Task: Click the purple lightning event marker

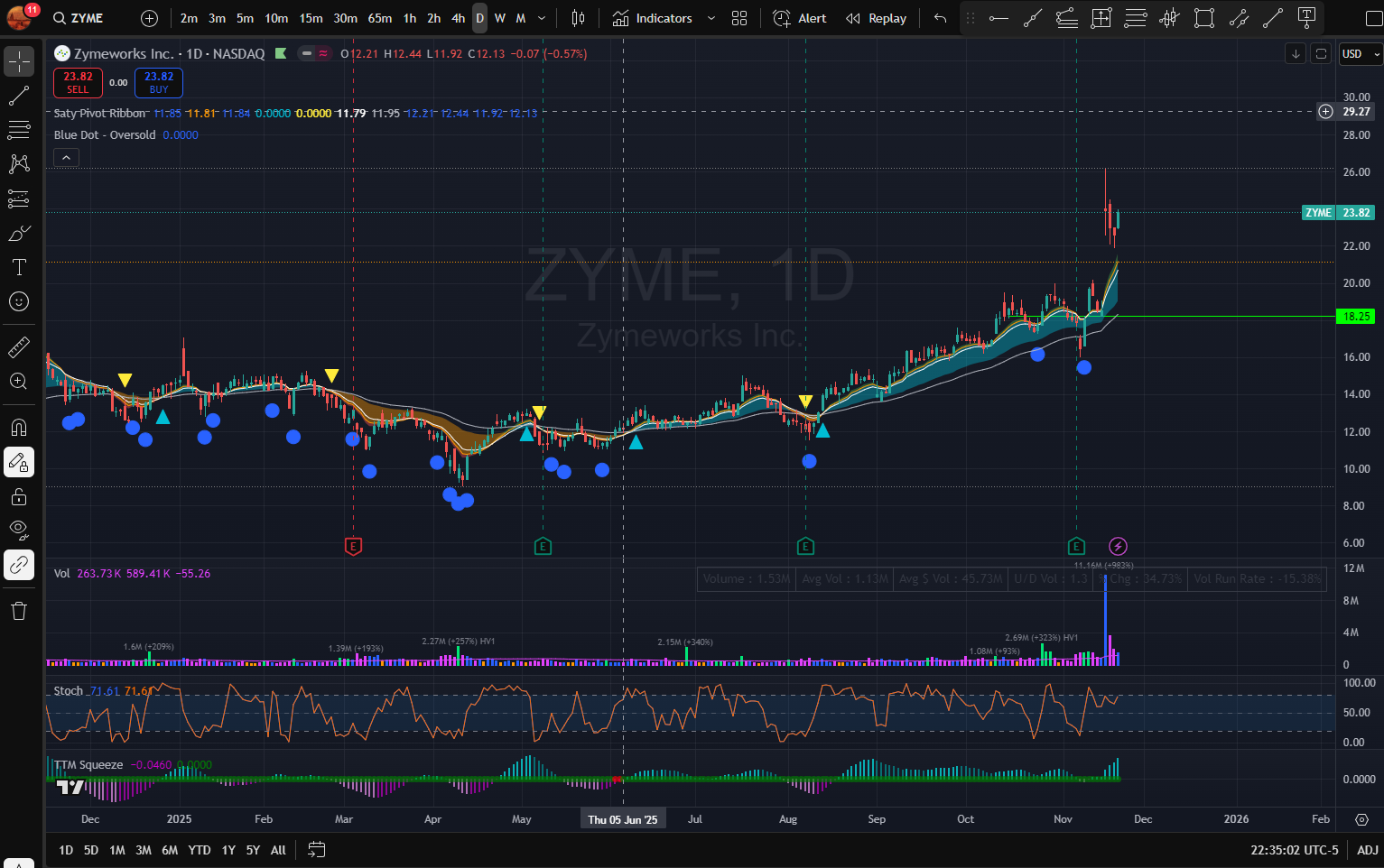Action: 1118,546
